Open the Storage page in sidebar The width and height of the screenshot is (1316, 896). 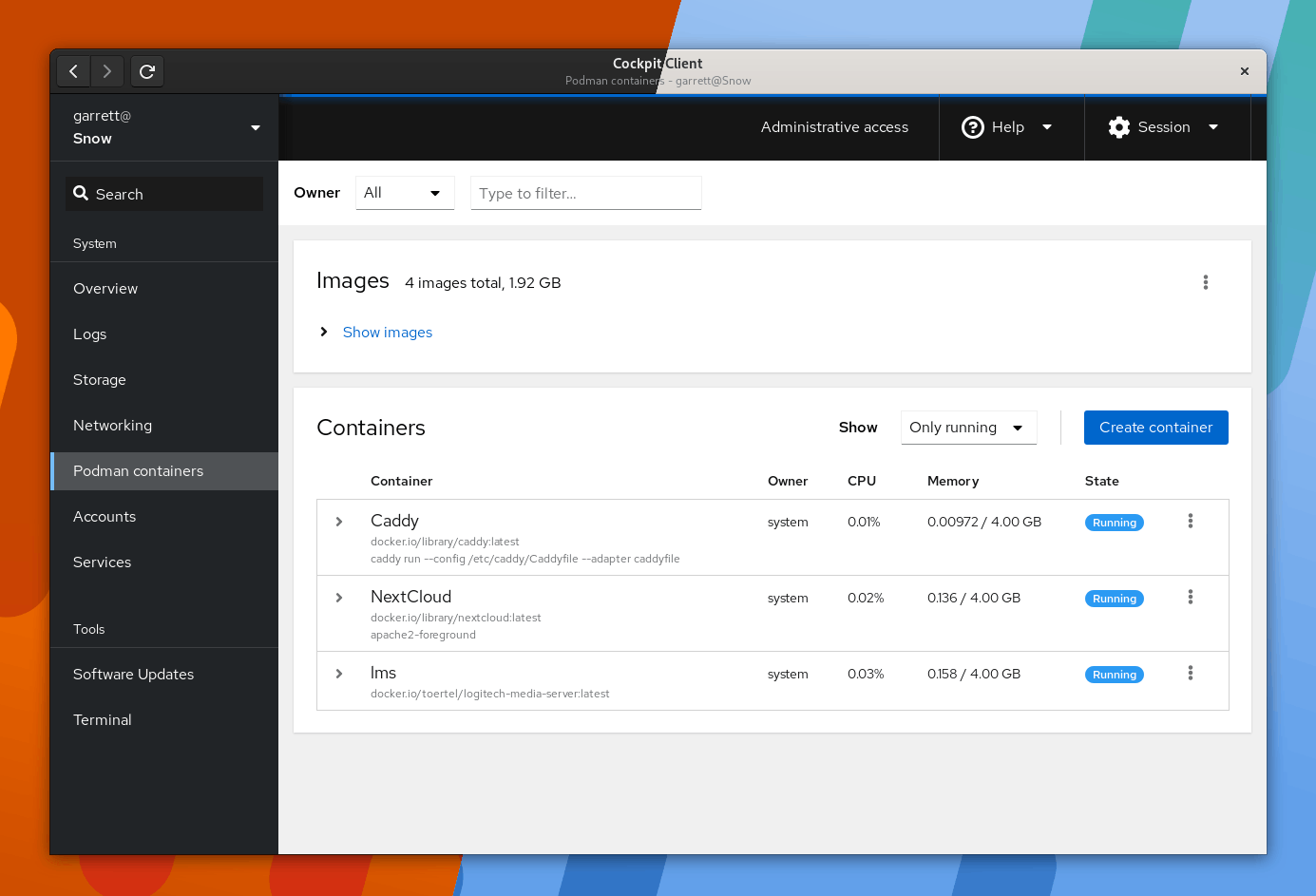click(x=100, y=380)
